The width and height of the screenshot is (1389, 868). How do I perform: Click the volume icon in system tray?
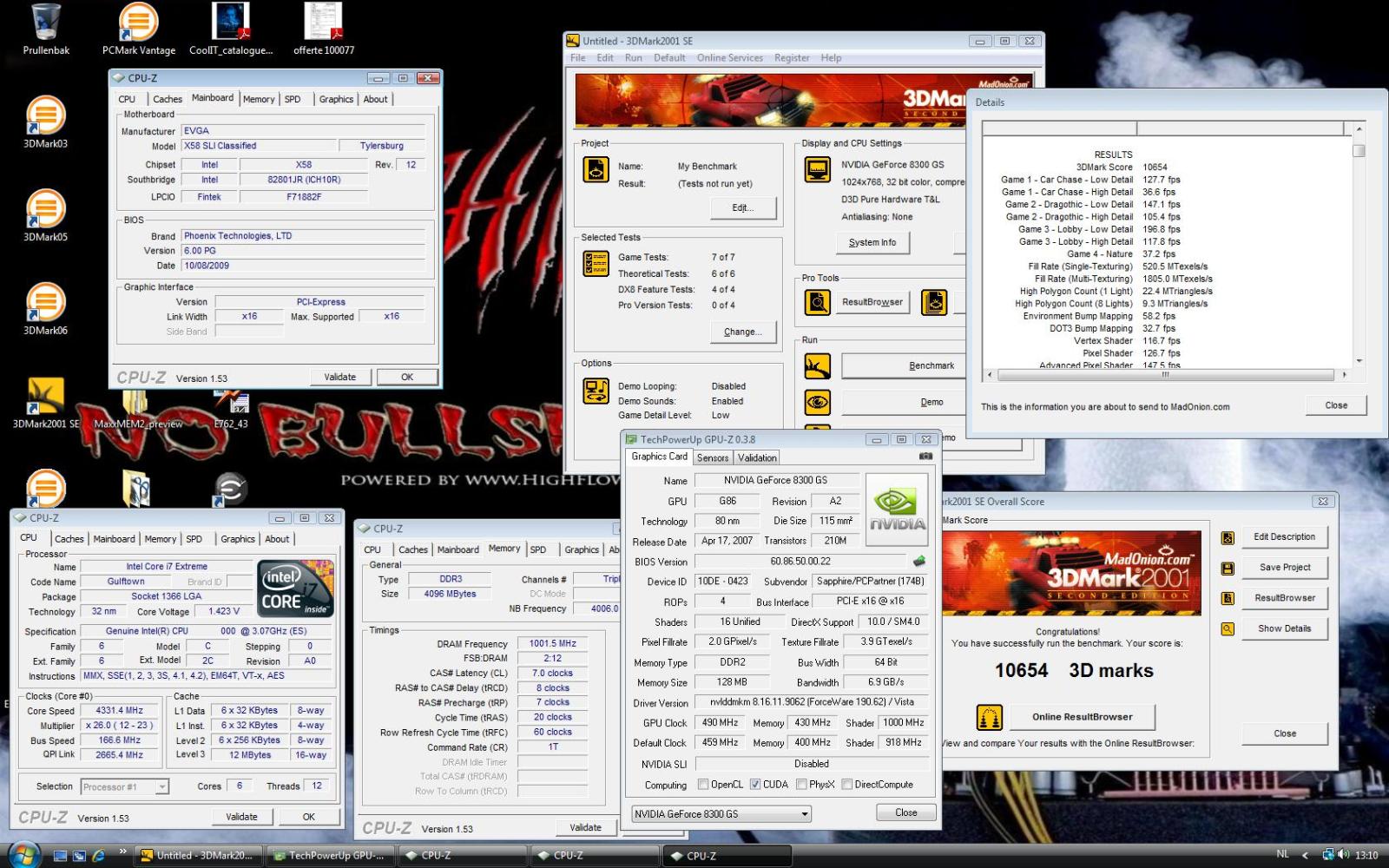click(1344, 855)
